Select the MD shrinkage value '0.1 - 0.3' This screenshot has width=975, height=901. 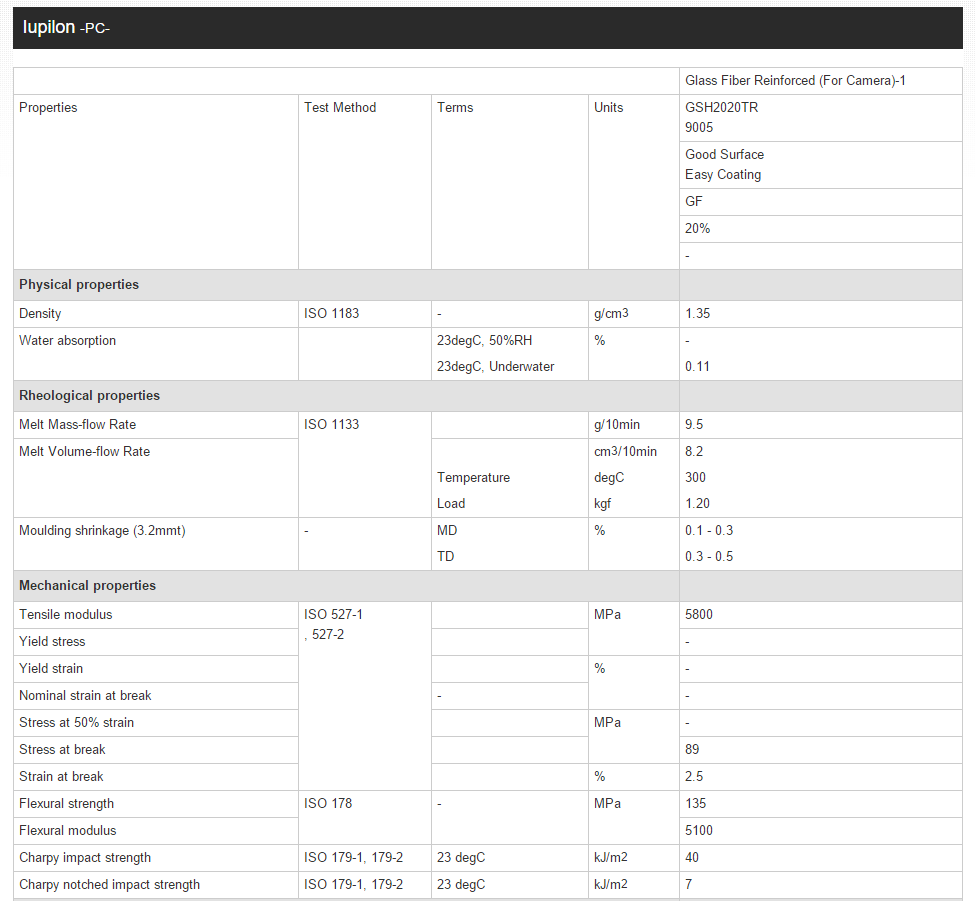(709, 531)
